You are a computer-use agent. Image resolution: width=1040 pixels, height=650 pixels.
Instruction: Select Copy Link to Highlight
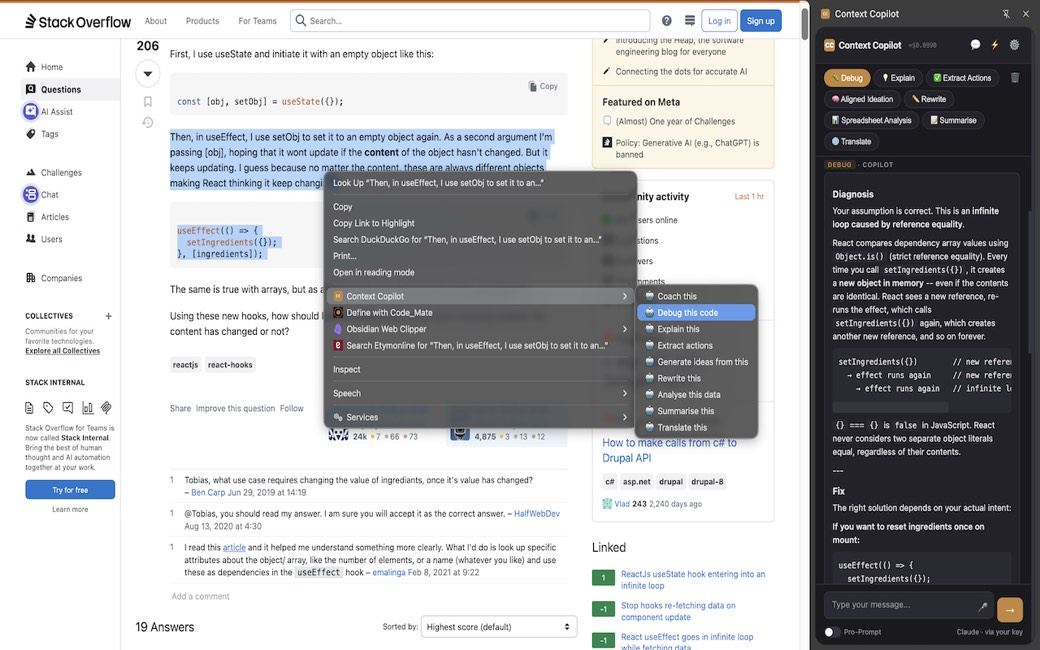click(x=481, y=224)
